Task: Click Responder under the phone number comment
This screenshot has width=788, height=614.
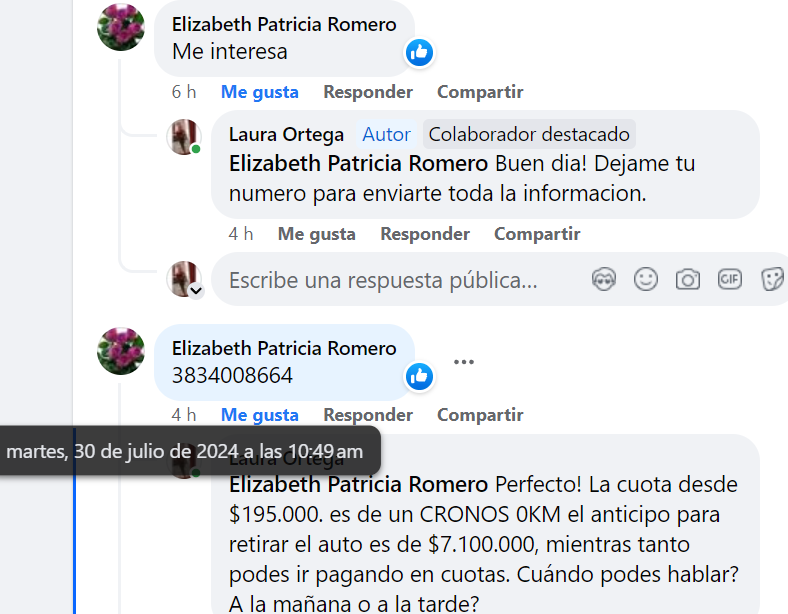Action: click(368, 415)
